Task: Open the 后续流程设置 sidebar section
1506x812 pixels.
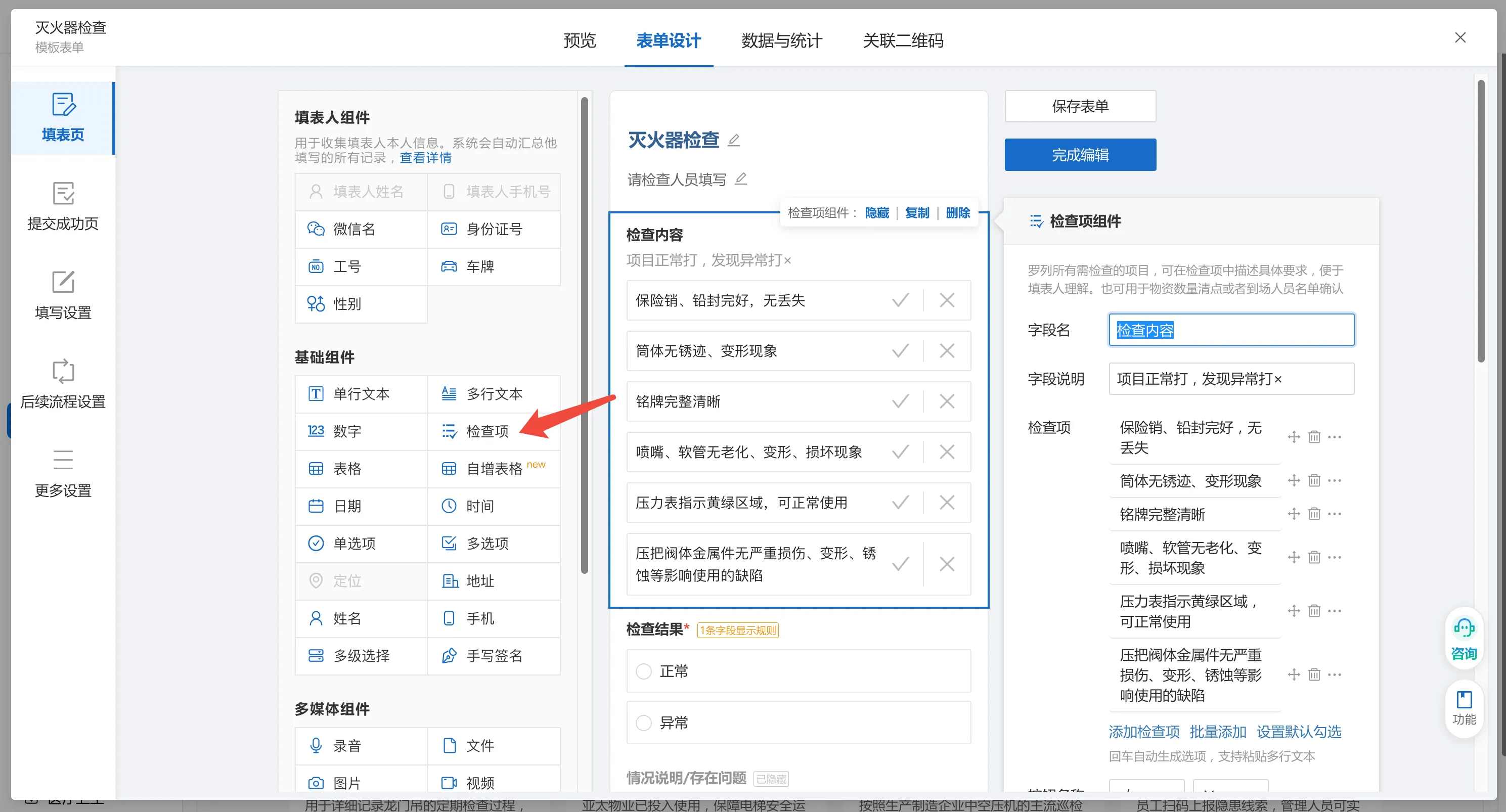Action: 63,384
